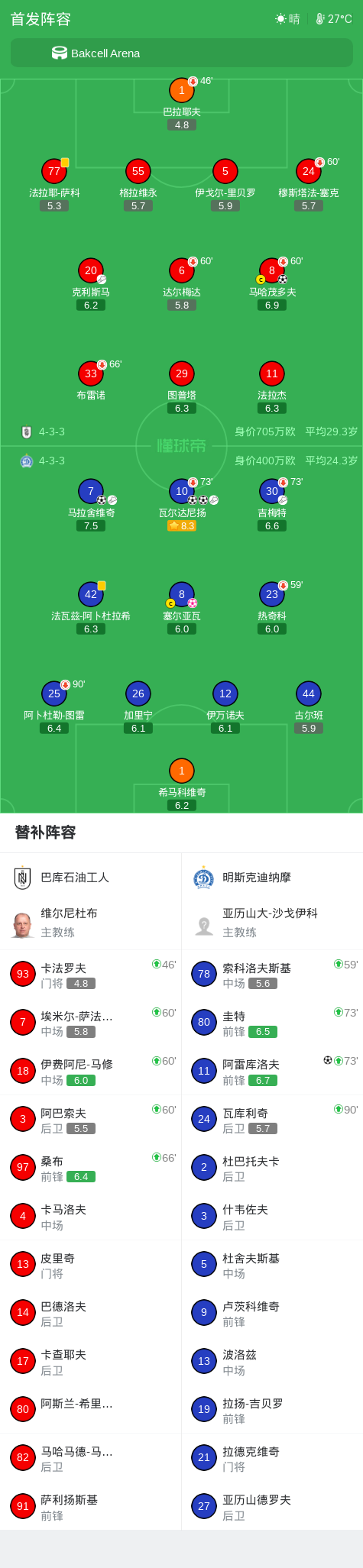This screenshot has height=1568, width=363.
Task: Tap goalkeeper 希马科维奇 number 1 icon
Action: (x=181, y=771)
